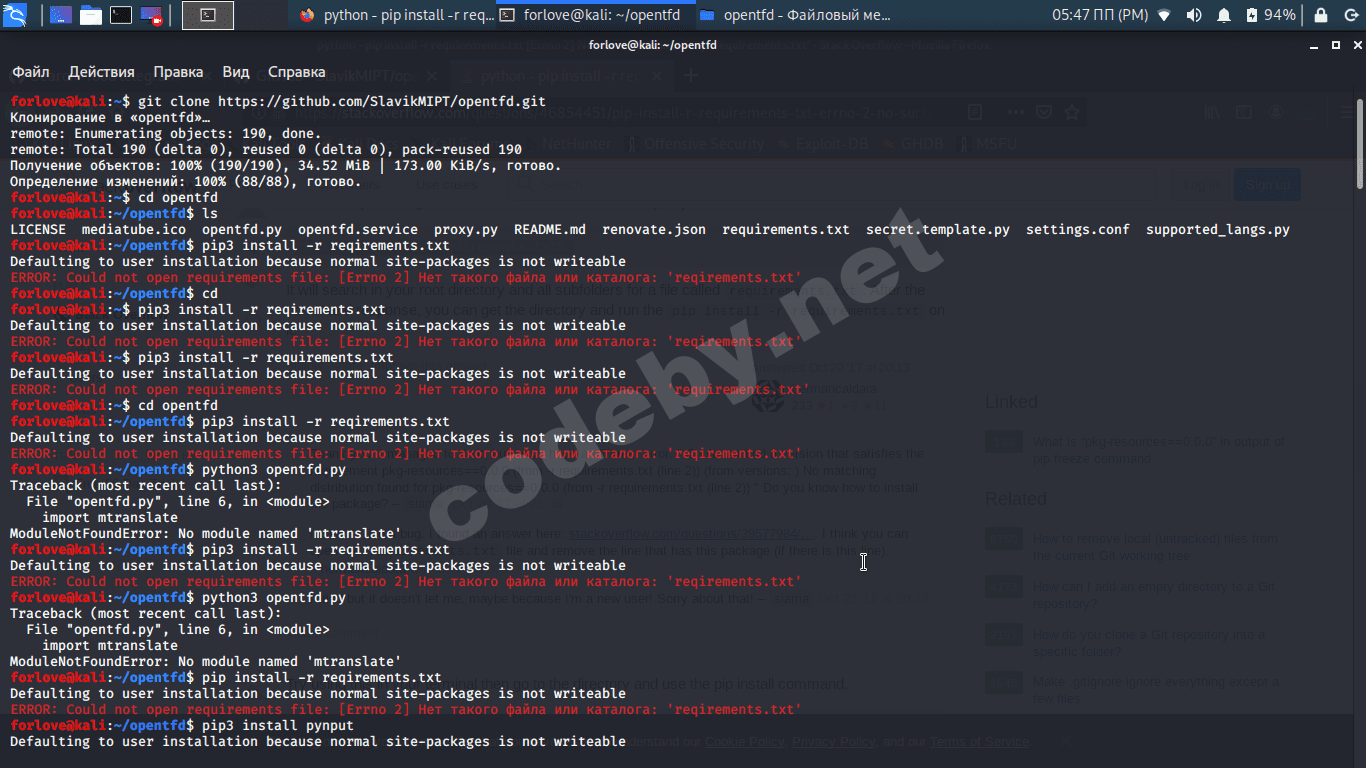Open the Kali dragon applications menu
Screen dimensions: 1366x768
point(15,15)
